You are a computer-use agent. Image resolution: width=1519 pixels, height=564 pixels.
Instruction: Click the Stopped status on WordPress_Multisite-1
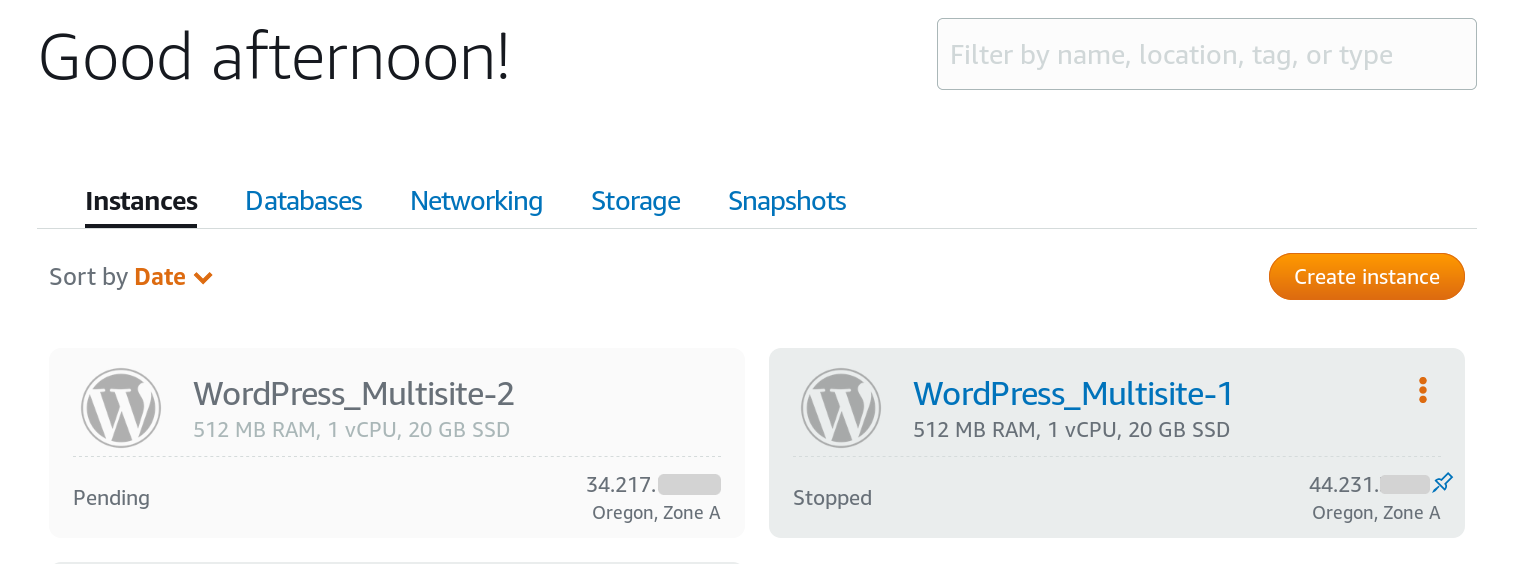coord(832,498)
